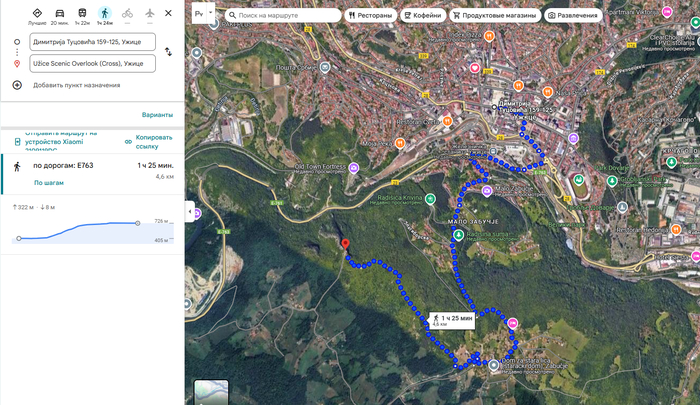Select the public transit travel mode icon

(x=82, y=13)
